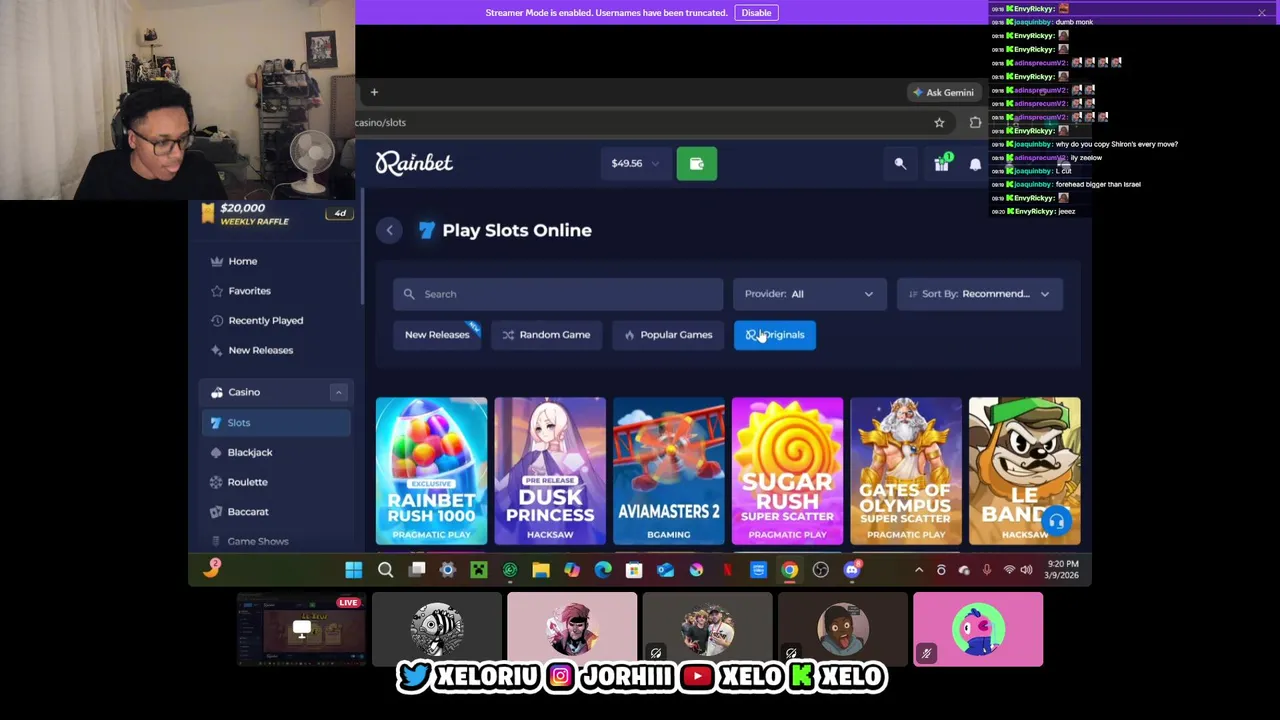
Task: Open the notifications bell icon
Action: point(976,164)
